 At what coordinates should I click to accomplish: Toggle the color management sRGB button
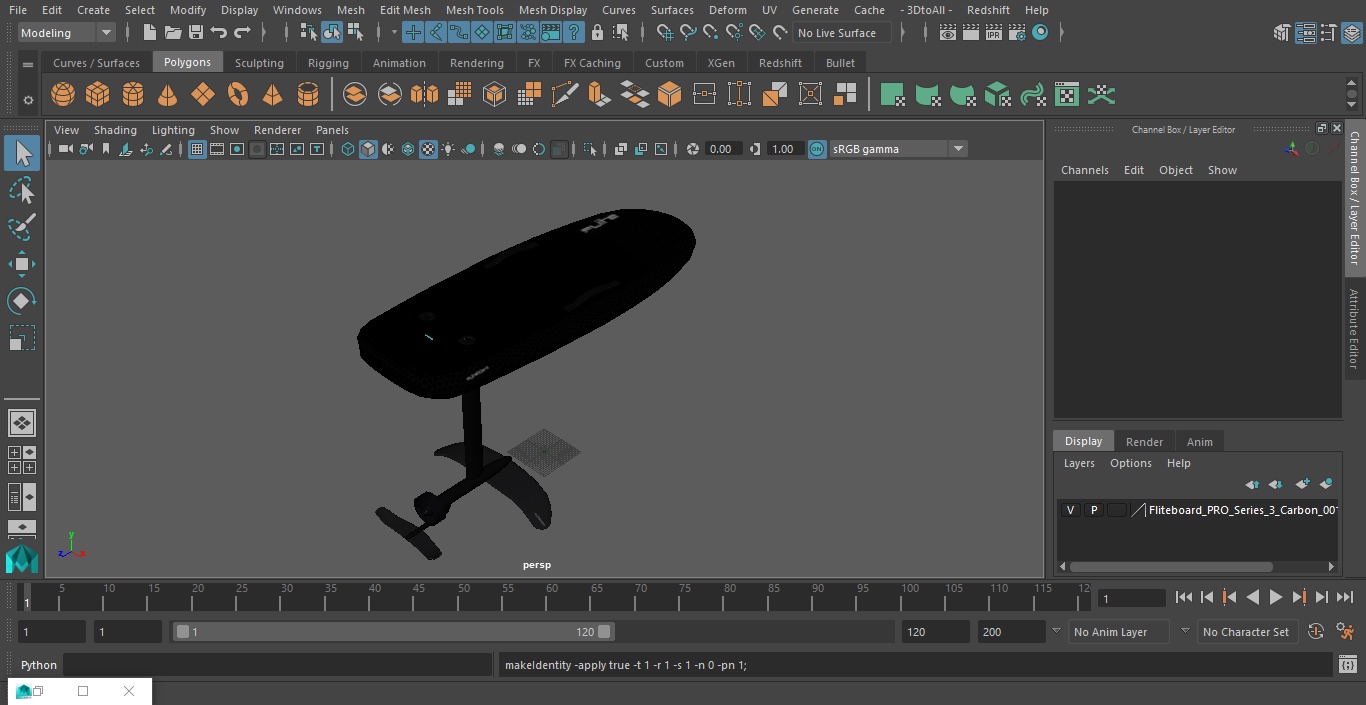point(817,149)
